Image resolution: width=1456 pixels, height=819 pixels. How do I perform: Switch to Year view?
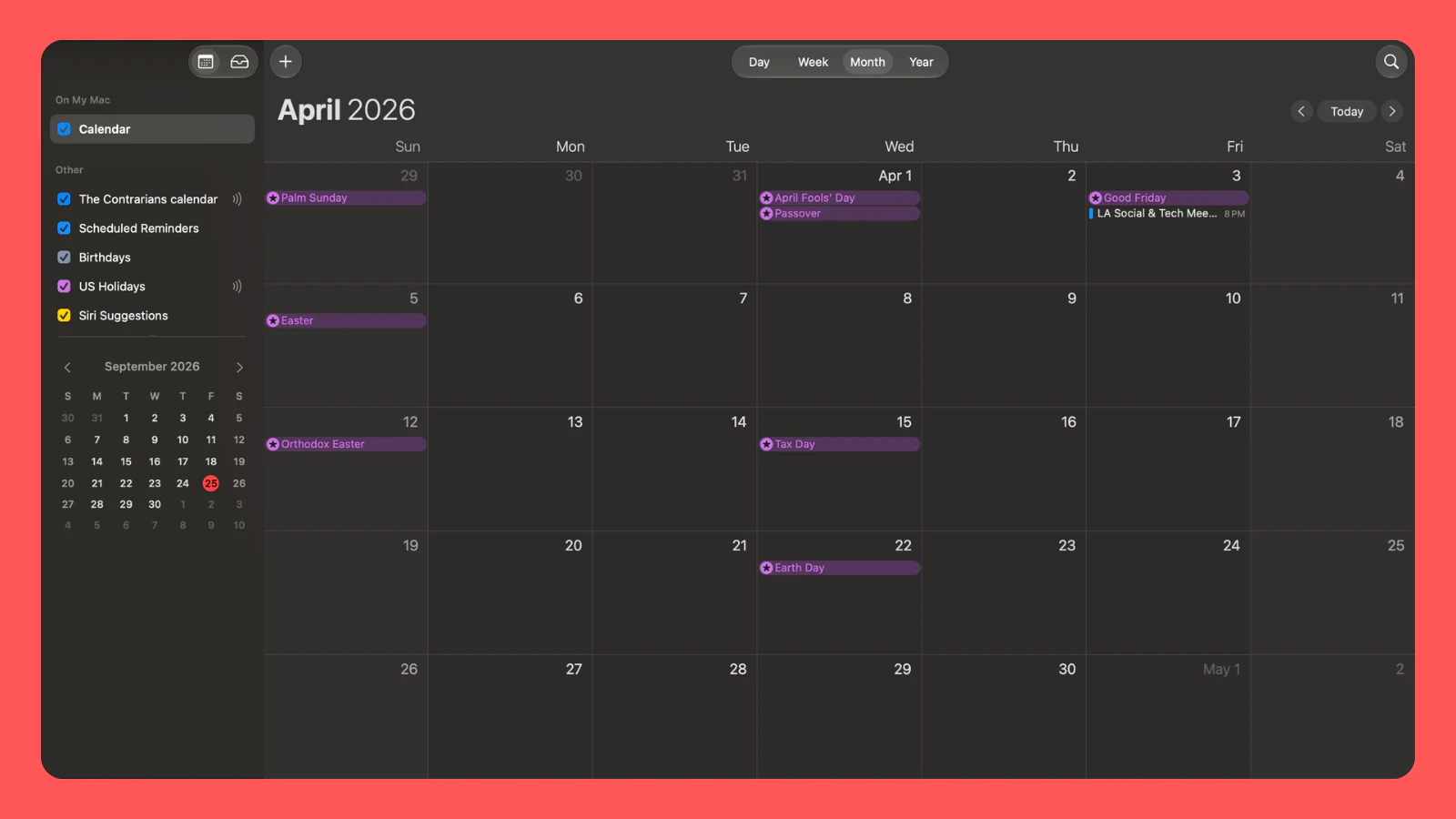[x=921, y=62]
